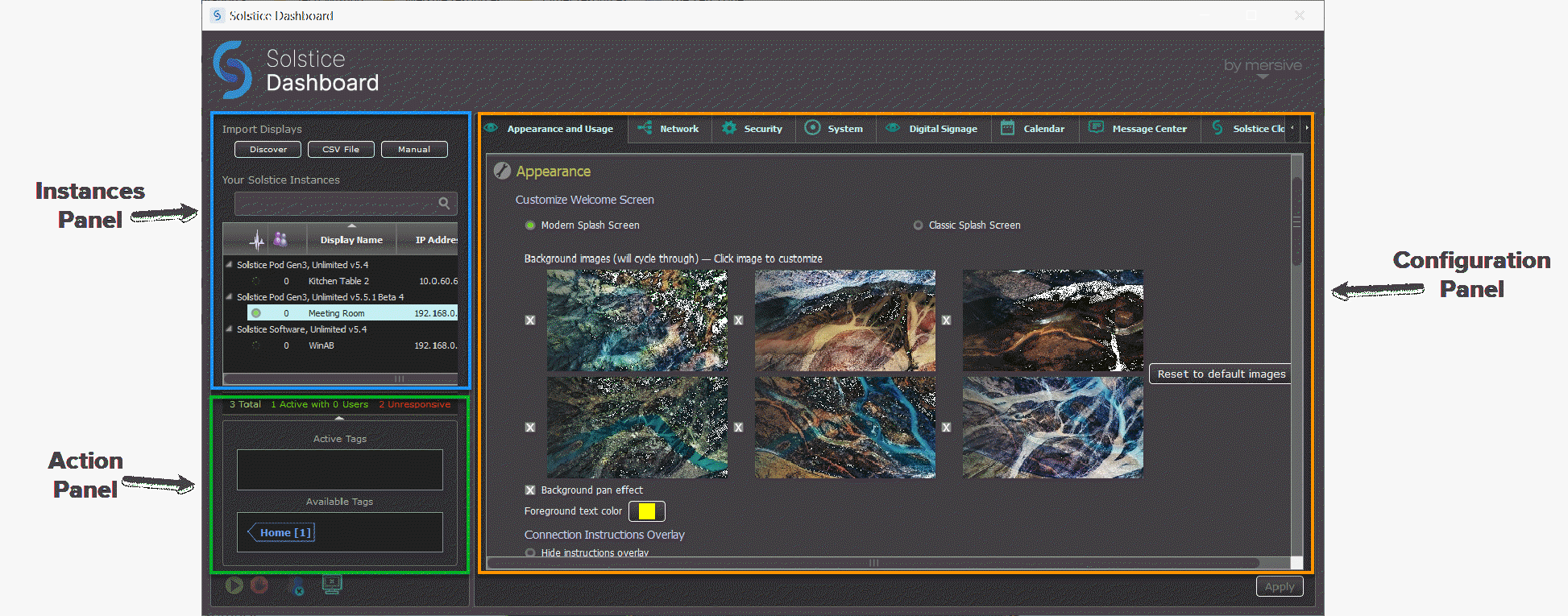Viewport: 1568px width, 616px height.
Task: Switch to the Calendar tab
Action: point(1035,129)
